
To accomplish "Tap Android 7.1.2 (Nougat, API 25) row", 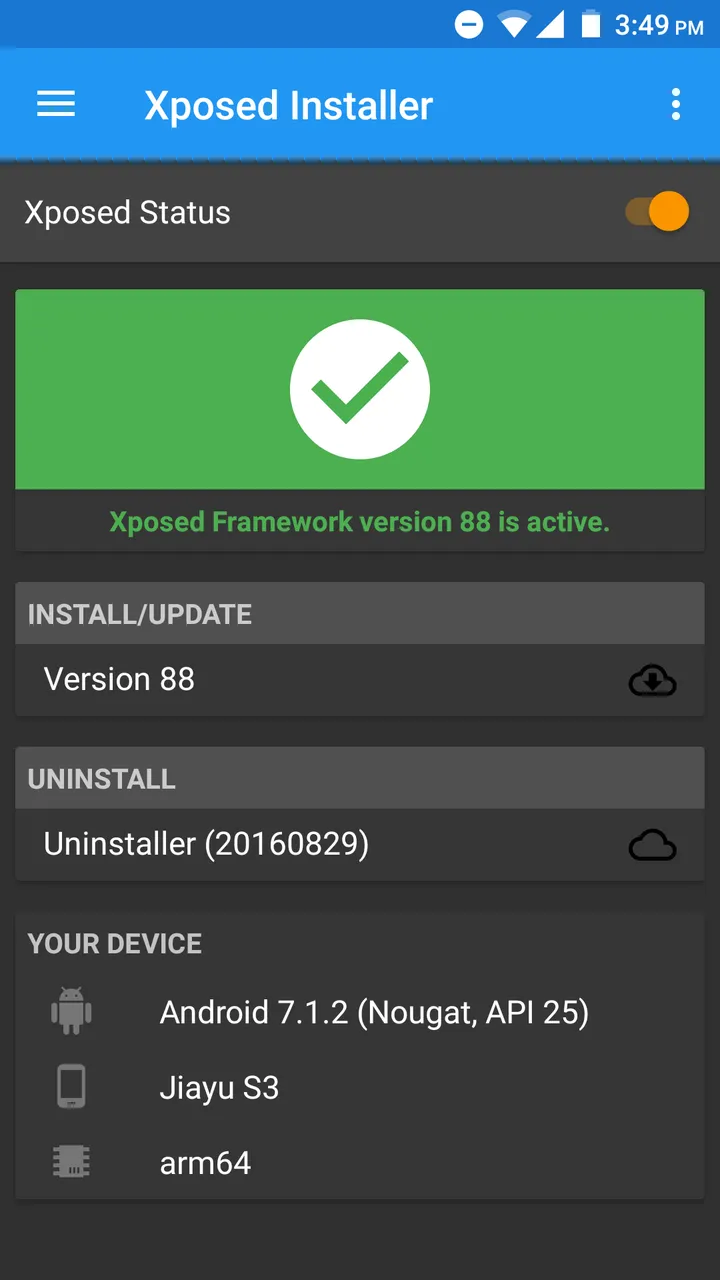I will (374, 1012).
